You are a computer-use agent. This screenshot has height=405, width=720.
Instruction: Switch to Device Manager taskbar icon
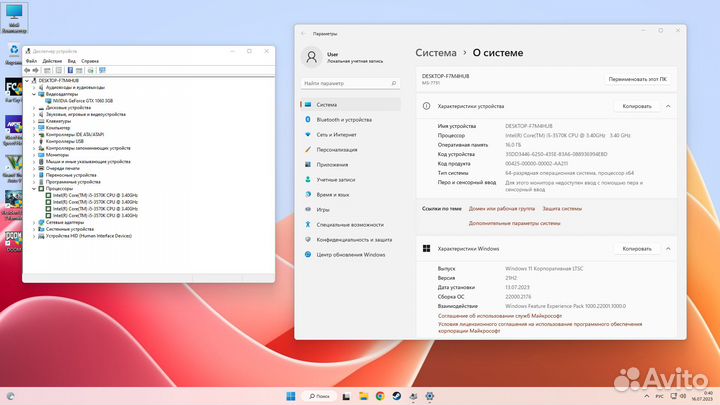(x=413, y=396)
